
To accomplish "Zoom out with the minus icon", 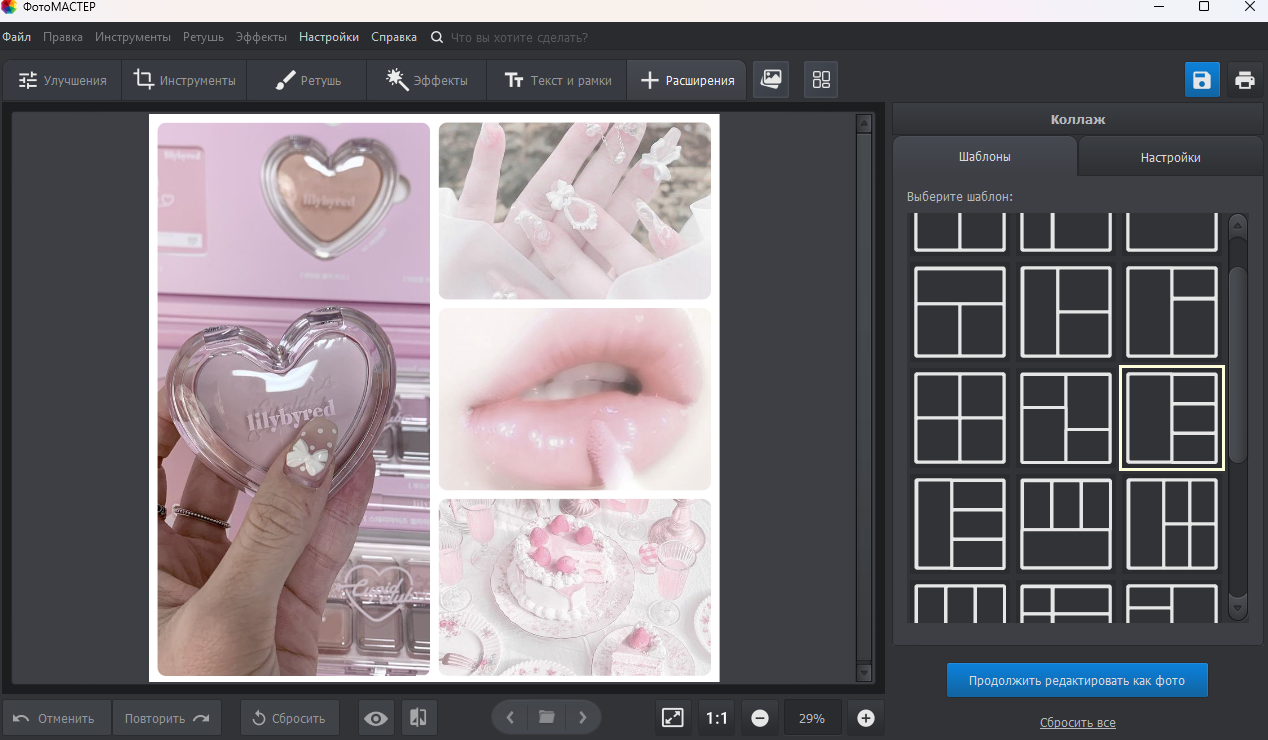I will (760, 718).
